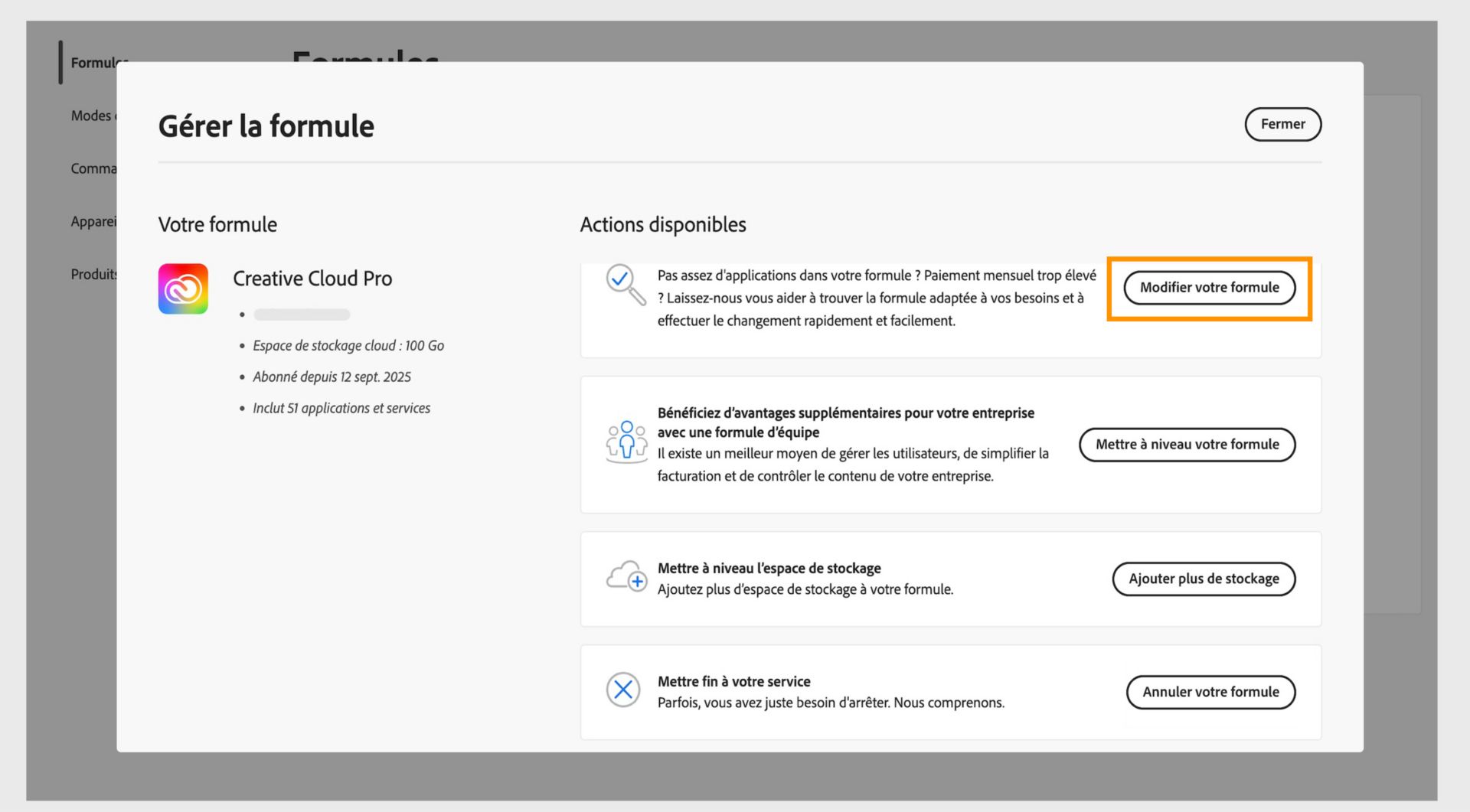The height and width of the screenshot is (812, 1470).
Task: Select Mettre à niveau votre formule button
Action: [x=1187, y=445]
